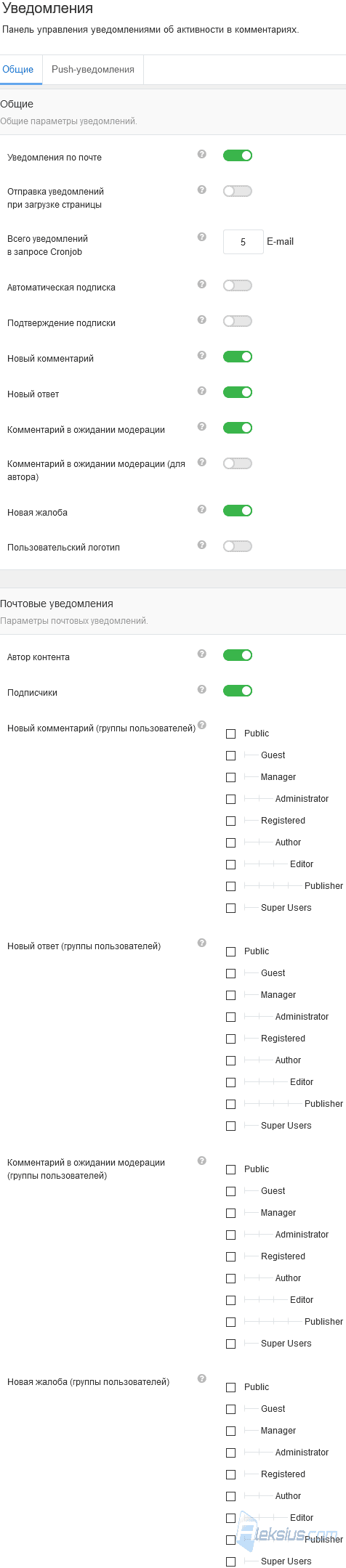Check Super Users under Новый комментарий groups
Image resolution: width=346 pixels, height=1568 pixels.
tap(230, 908)
